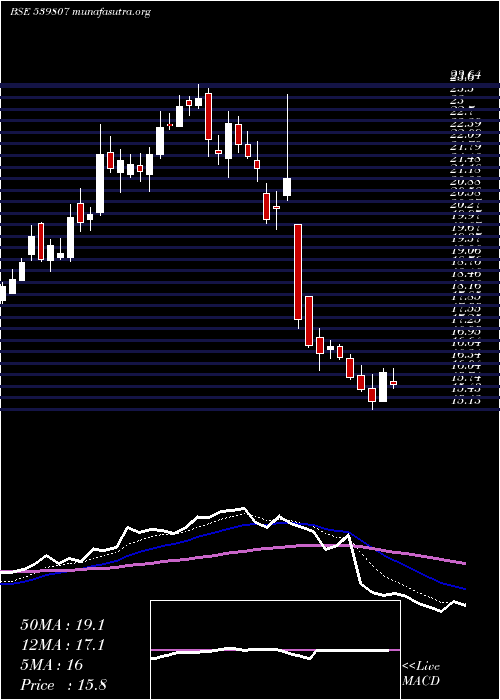The width and height of the screenshot is (500, 700).
Task: Select the 12MA : 17.1 readout
Action: point(62,645)
